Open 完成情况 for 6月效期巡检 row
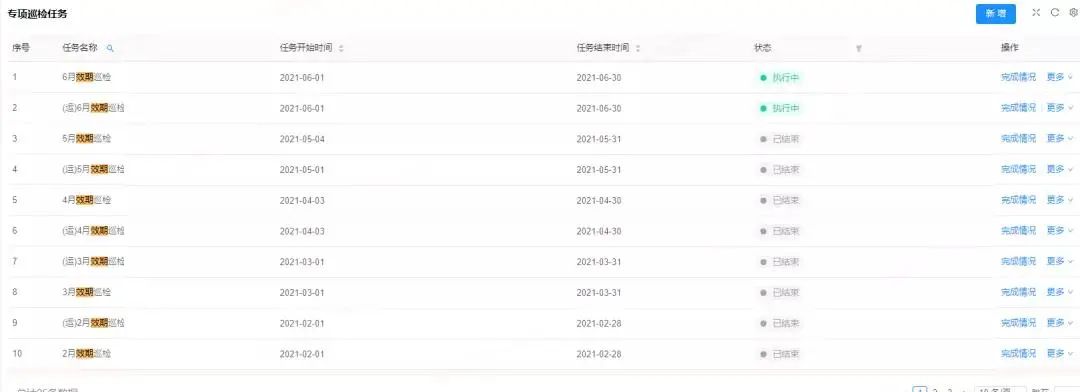The height and width of the screenshot is (392, 1080). [x=1018, y=77]
